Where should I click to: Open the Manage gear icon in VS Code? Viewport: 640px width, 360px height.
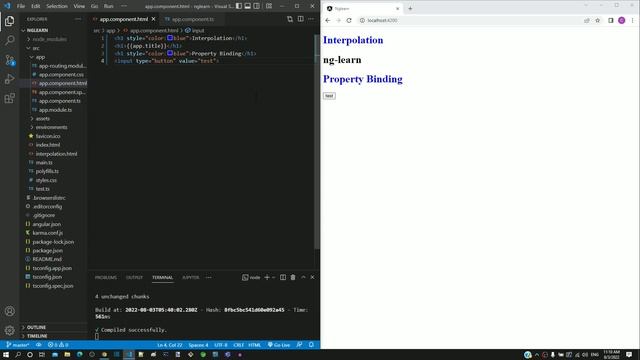pyautogui.click(x=9, y=330)
